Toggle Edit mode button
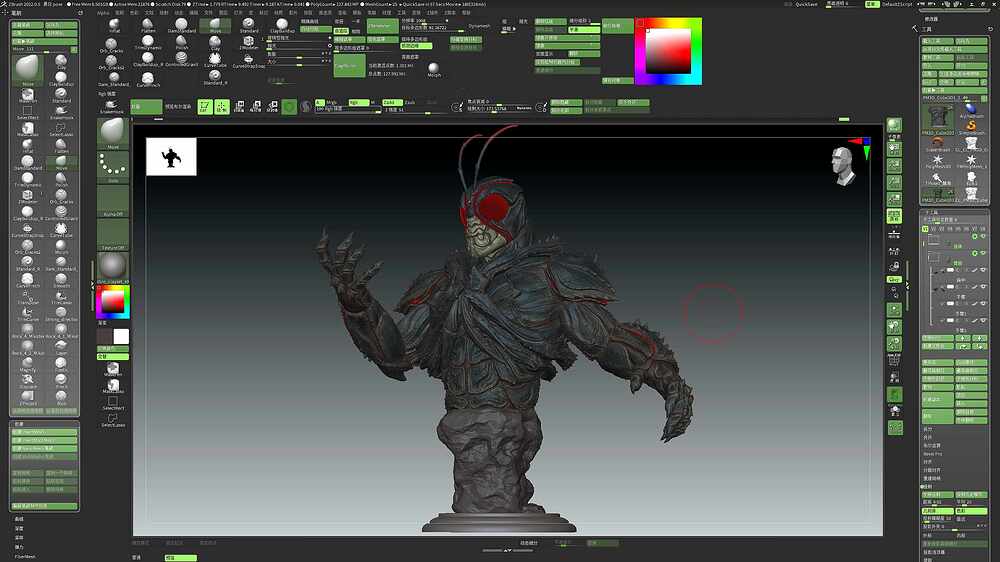The image size is (1000, 562). click(x=204, y=107)
